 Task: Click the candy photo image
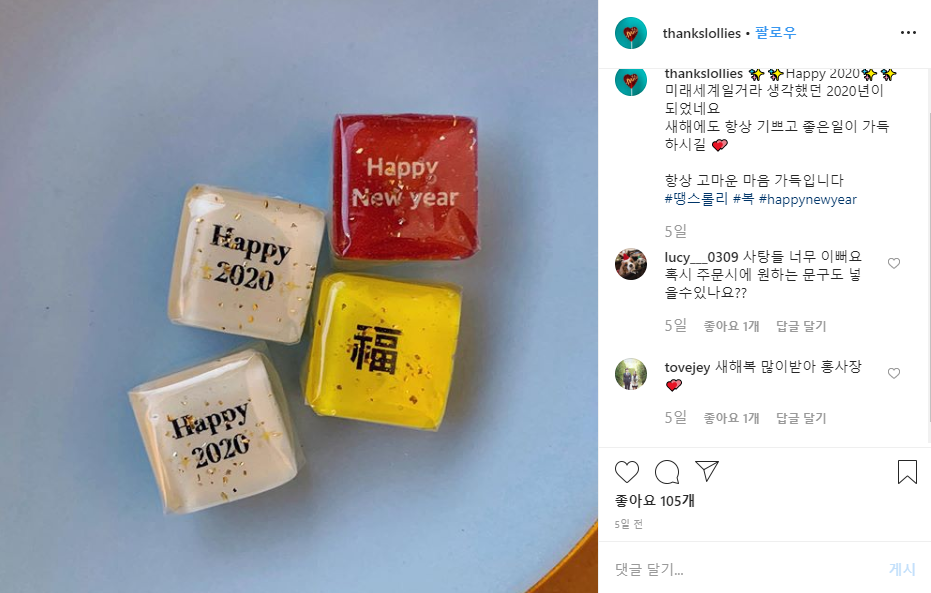click(x=299, y=297)
